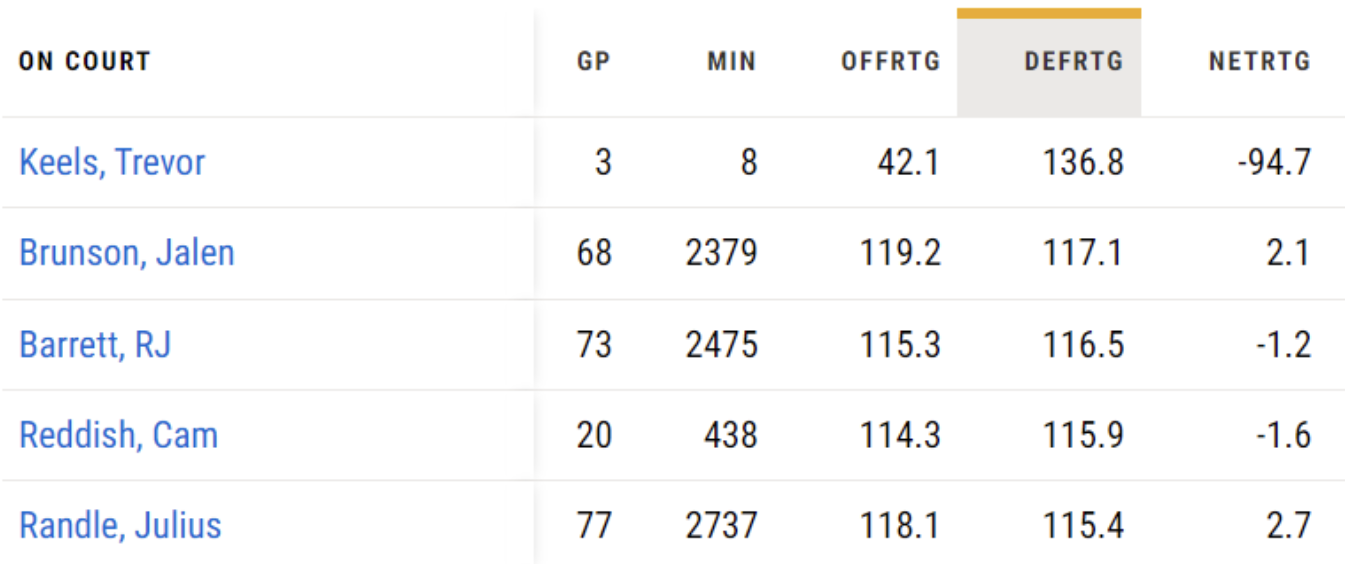1345x569 pixels.
Task: Click the ON COURT column header
Action: pos(85,62)
